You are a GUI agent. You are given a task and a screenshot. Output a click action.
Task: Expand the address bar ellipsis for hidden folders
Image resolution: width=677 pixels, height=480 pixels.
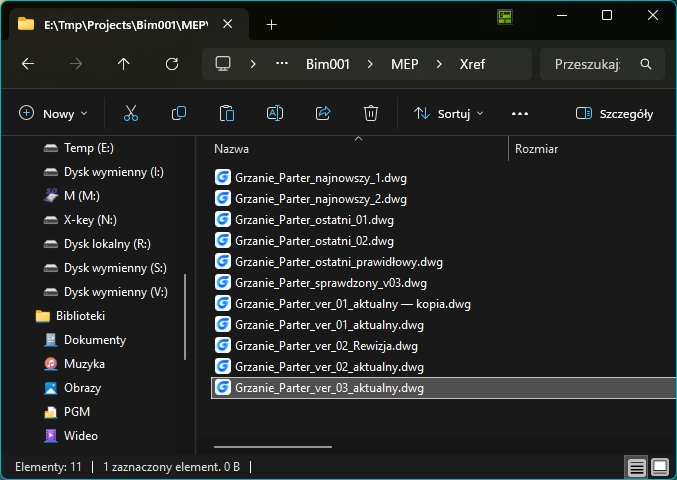pyautogui.click(x=282, y=64)
